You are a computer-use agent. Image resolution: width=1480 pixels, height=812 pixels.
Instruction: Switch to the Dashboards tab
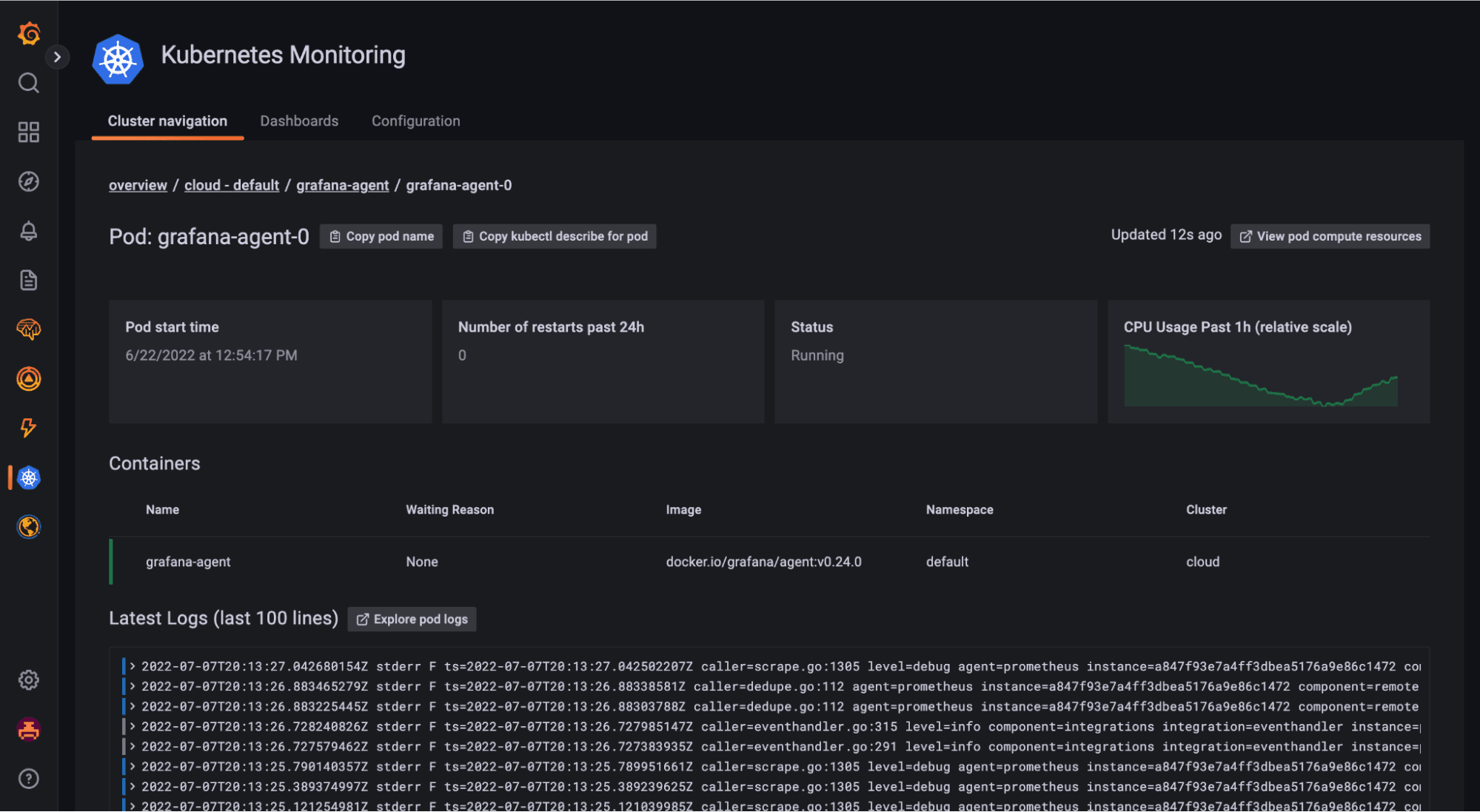(x=299, y=121)
